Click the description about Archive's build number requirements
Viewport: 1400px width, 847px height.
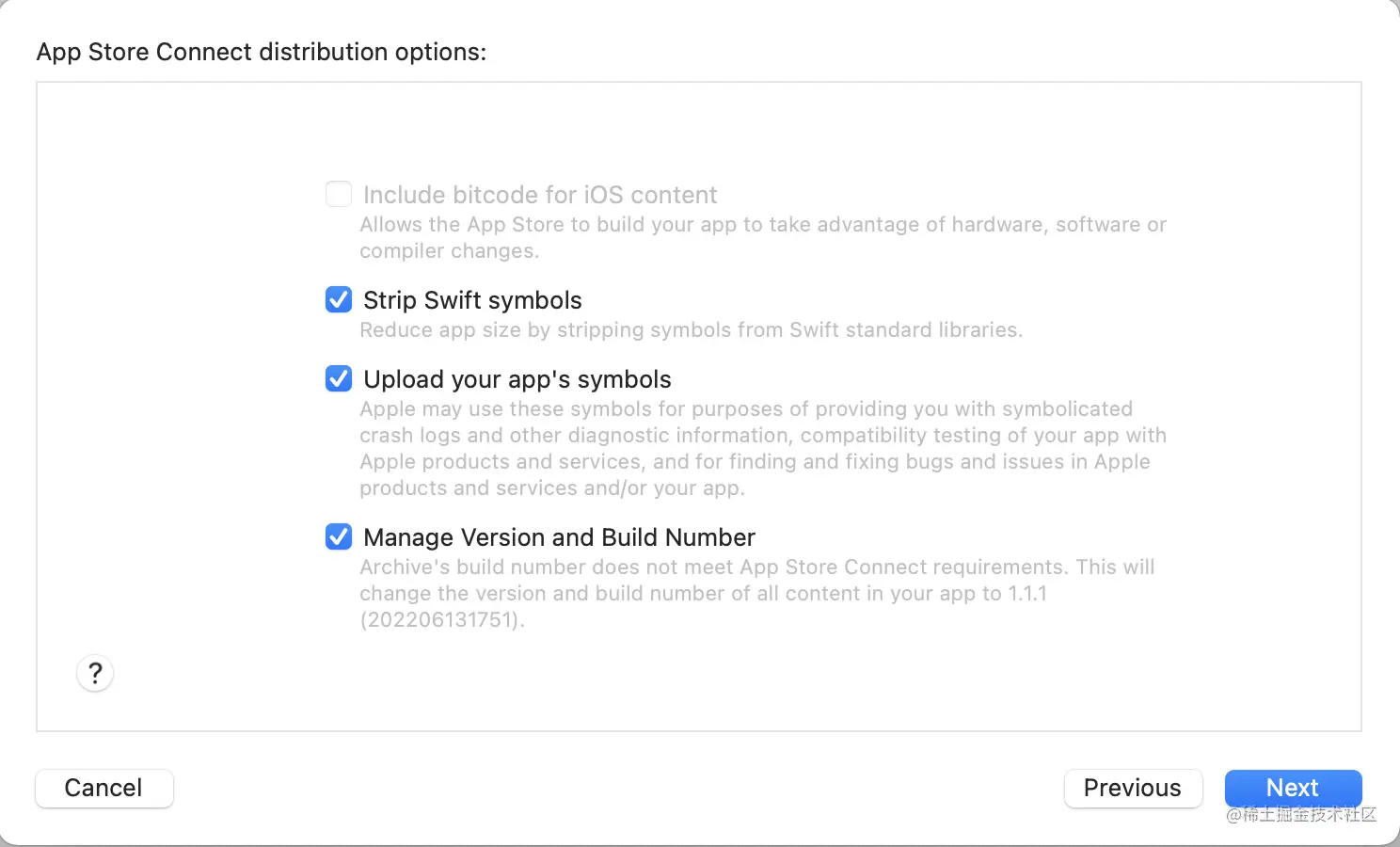[x=756, y=580]
